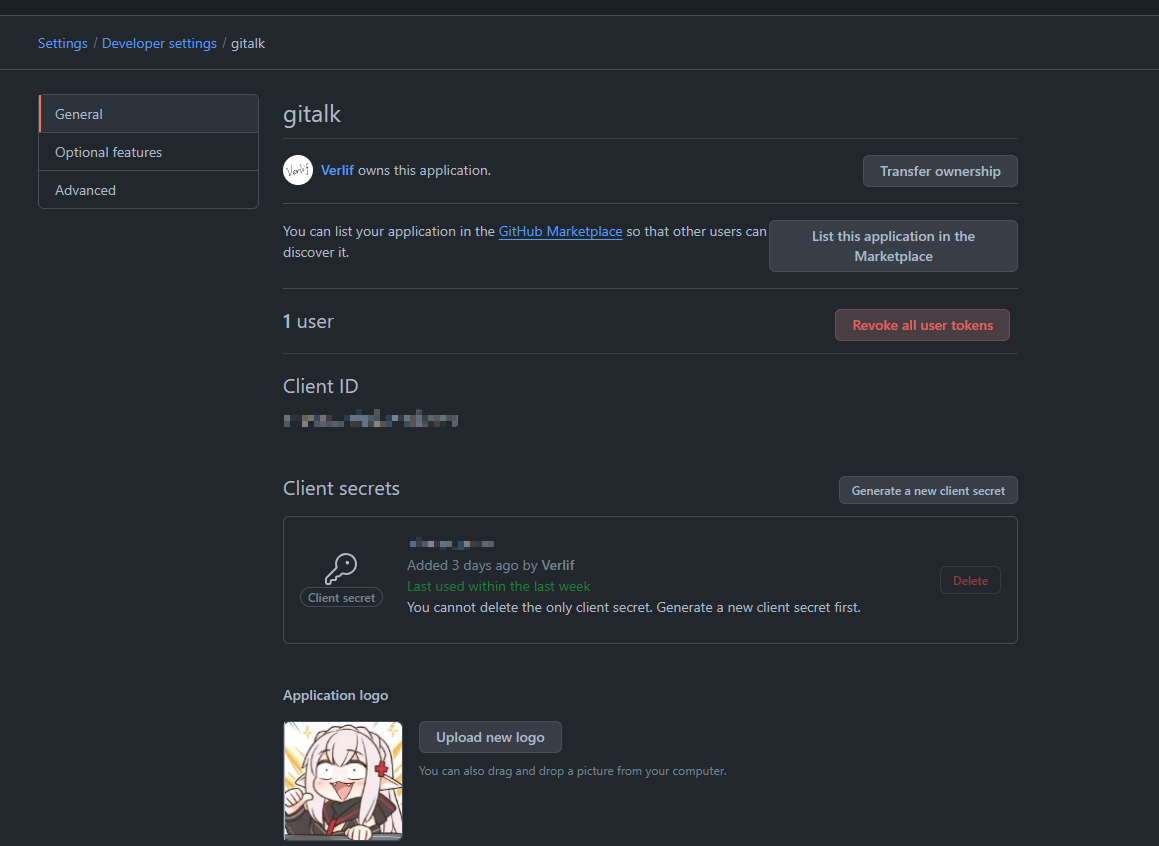Screen dimensions: 1159x846
Task: Click the Verlif owner avatar icon
Action: click(x=298, y=170)
